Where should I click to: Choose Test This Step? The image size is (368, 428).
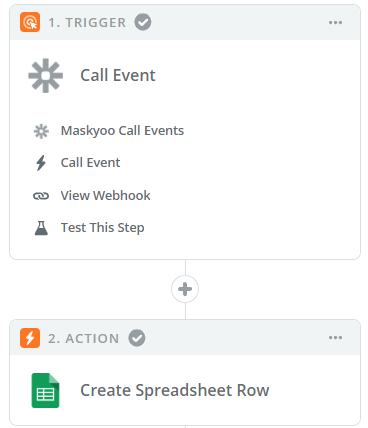coord(103,228)
